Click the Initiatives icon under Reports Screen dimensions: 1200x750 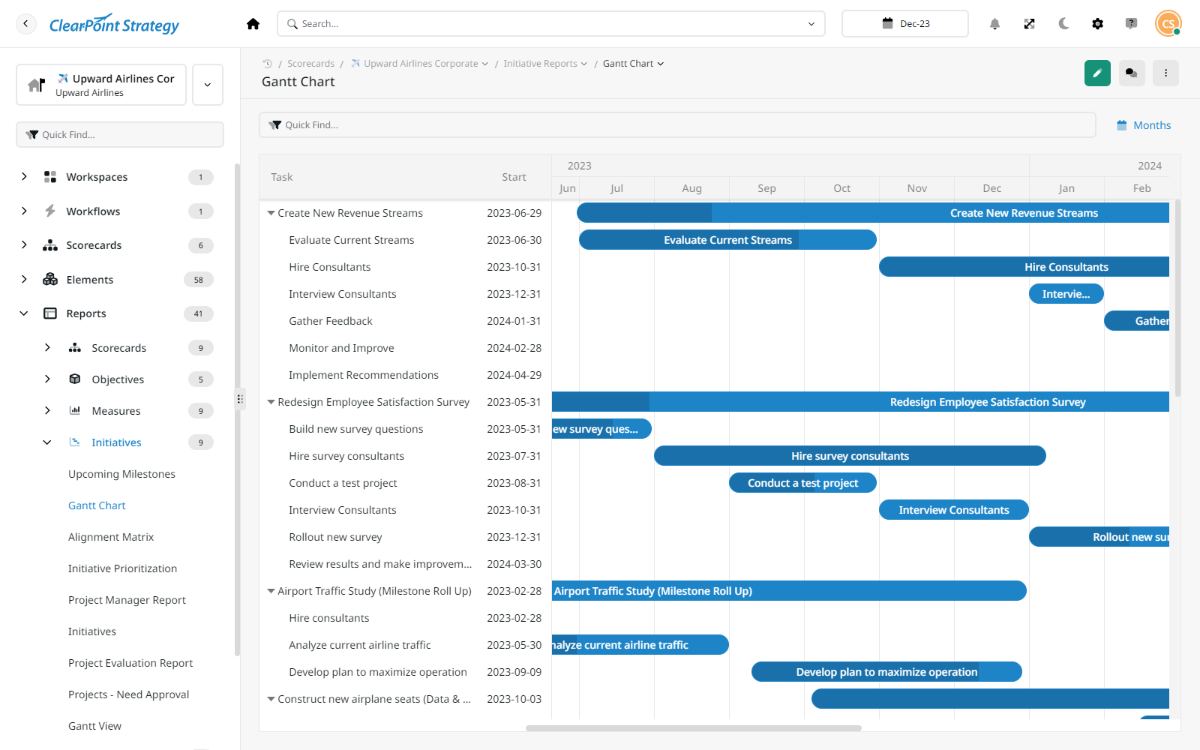(x=74, y=442)
